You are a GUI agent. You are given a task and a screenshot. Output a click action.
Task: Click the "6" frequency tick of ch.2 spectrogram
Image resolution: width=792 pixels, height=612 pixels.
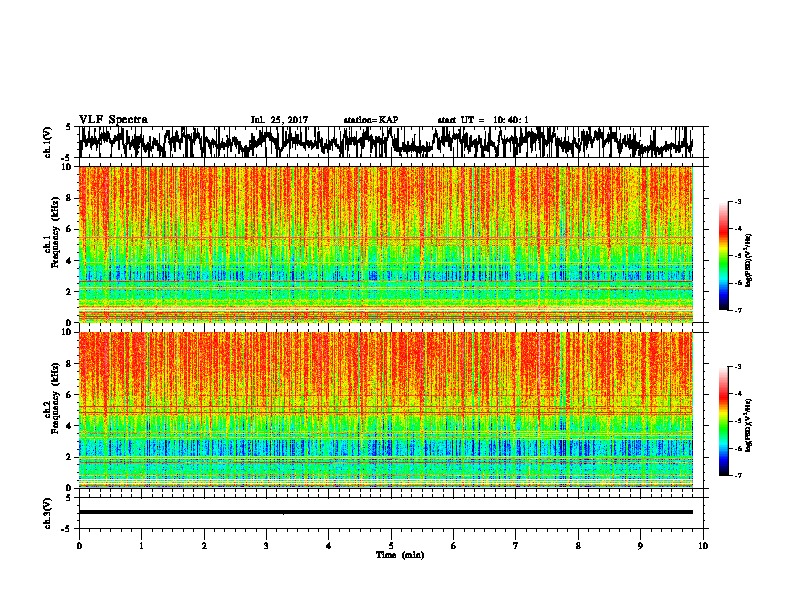[70, 395]
